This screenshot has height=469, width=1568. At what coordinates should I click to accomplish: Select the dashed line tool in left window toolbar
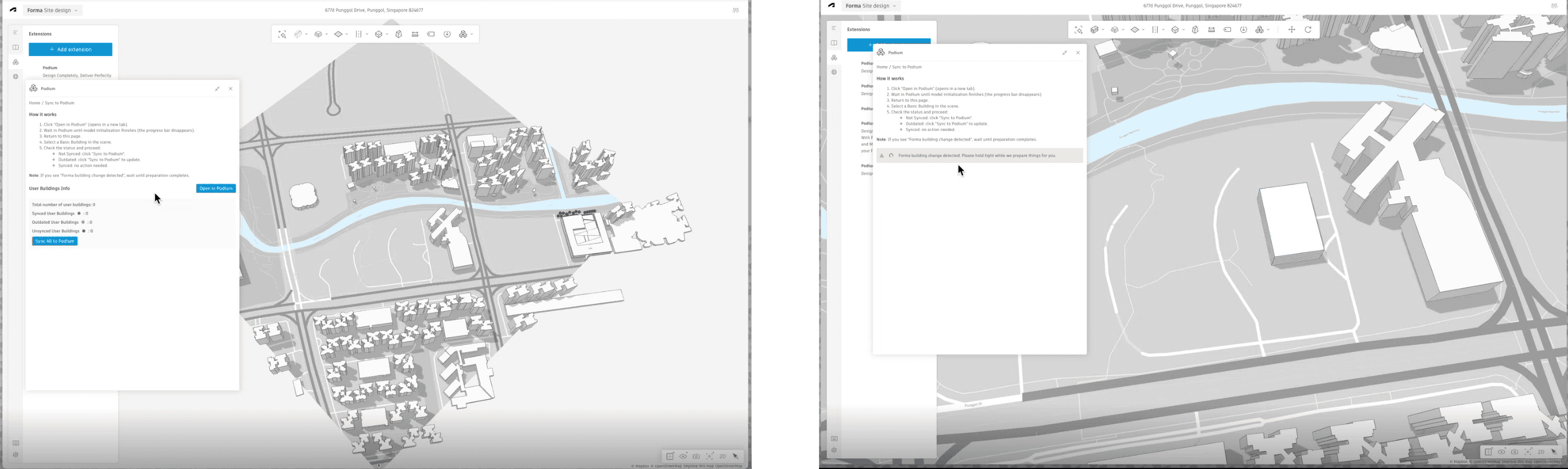pyautogui.click(x=359, y=35)
